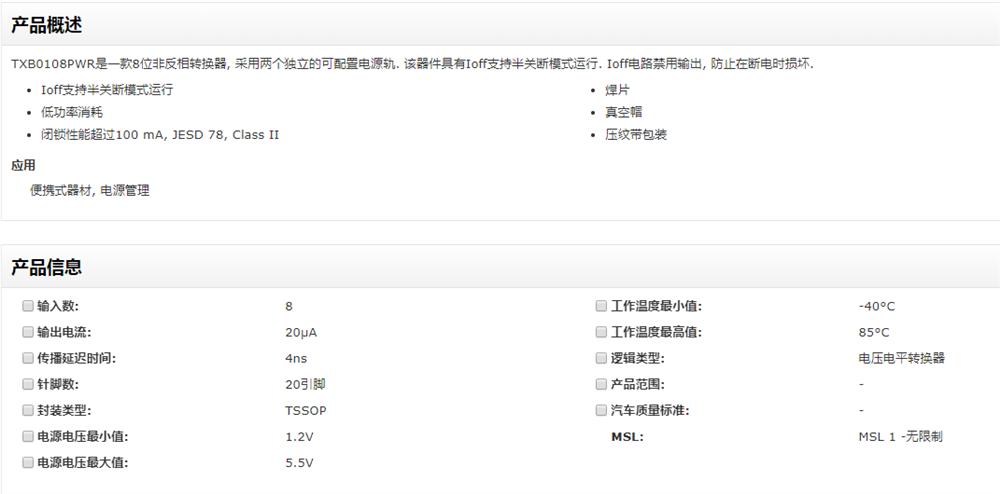The image size is (1000, 494).
Task: Enable the 传播延迟时间 checkbox
Action: 27,358
